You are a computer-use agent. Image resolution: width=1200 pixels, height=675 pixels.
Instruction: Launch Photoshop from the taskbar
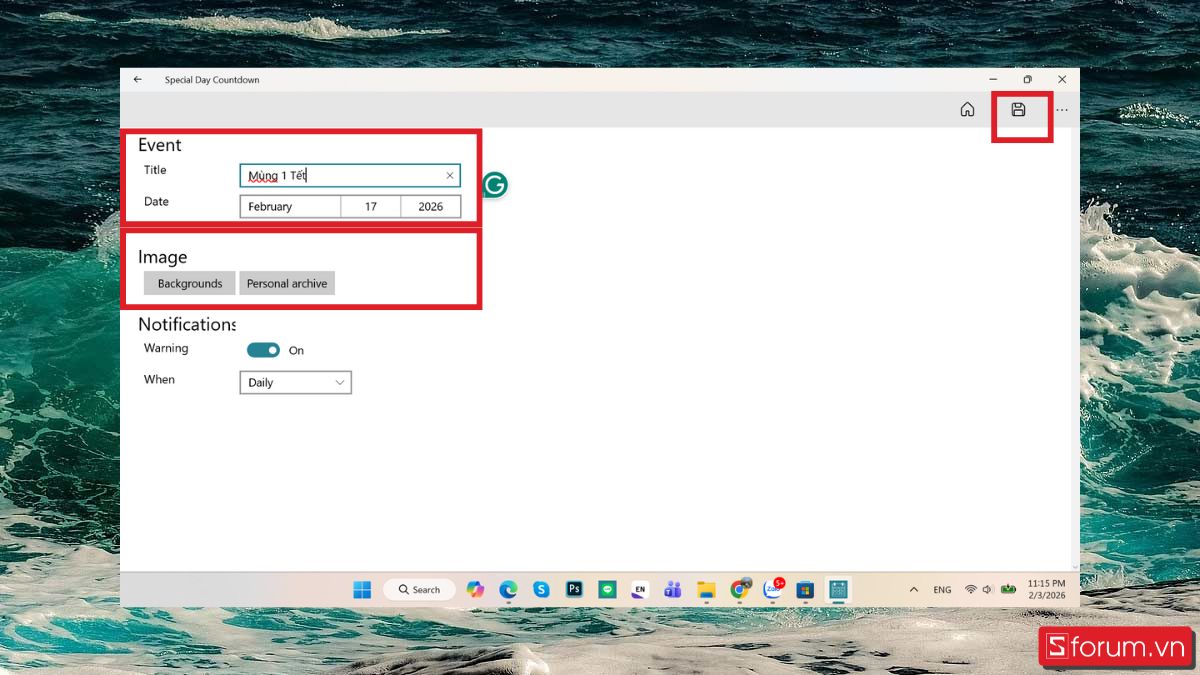click(x=574, y=590)
